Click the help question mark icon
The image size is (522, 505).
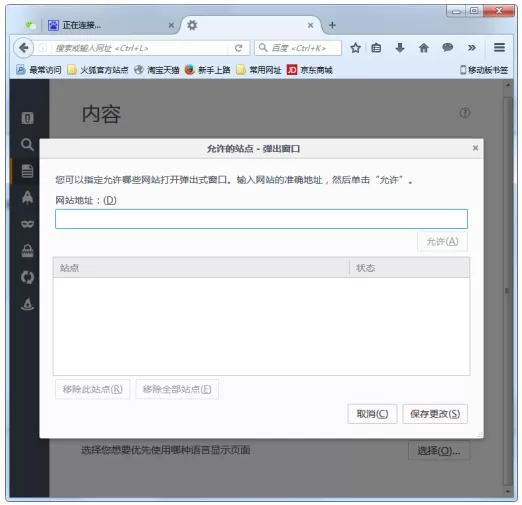[x=465, y=113]
